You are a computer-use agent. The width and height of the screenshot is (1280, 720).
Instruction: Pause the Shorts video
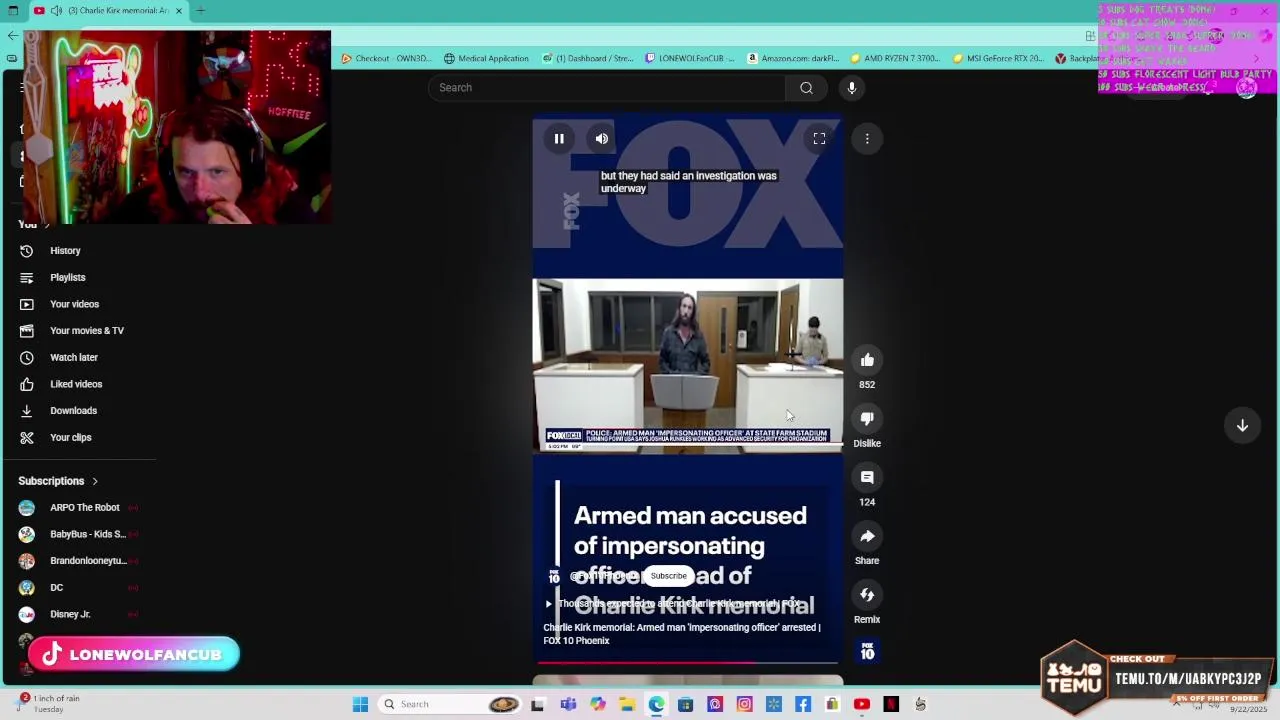pyautogui.click(x=559, y=139)
